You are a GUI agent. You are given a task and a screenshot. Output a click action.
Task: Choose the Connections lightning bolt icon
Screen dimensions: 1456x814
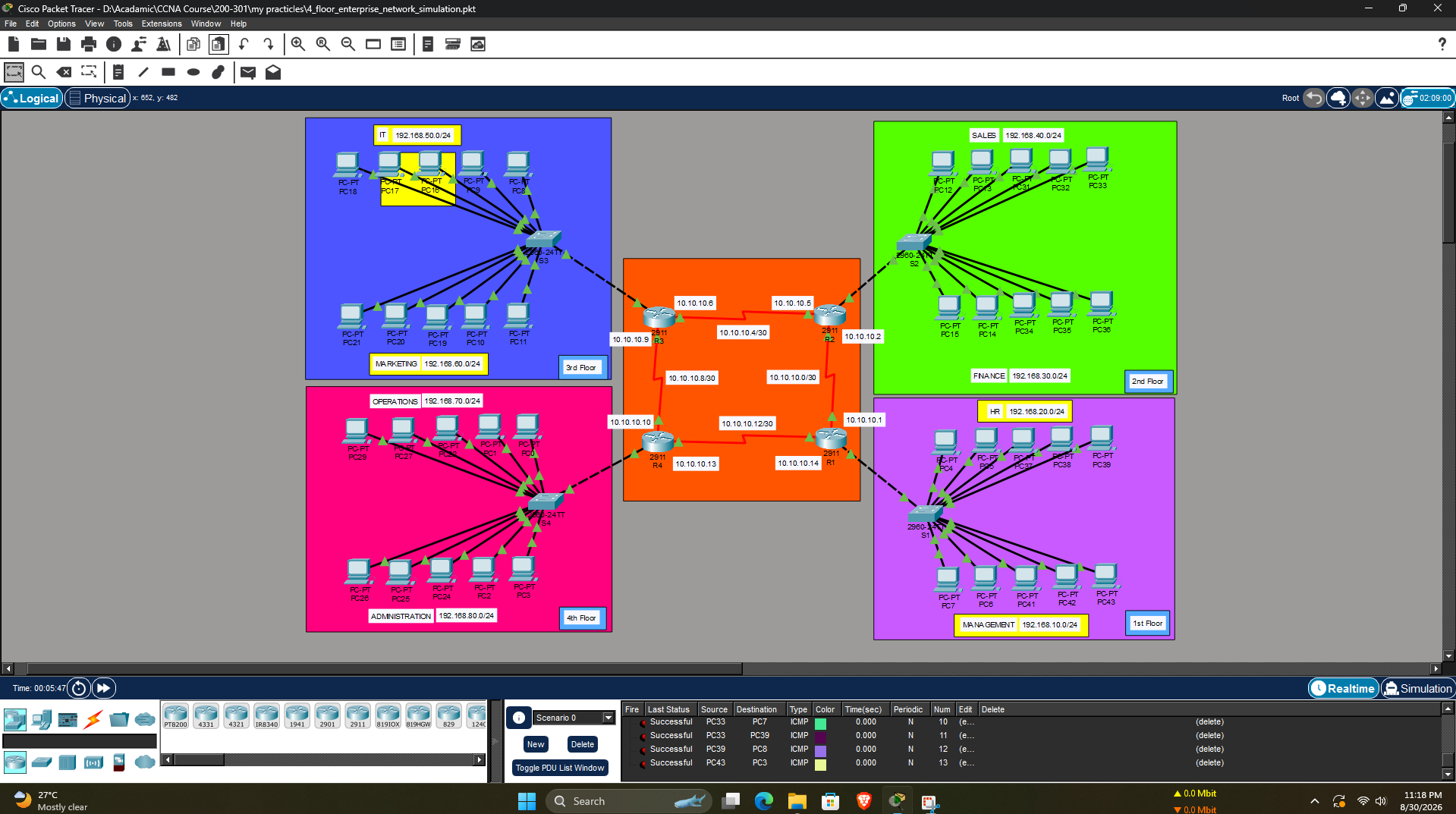tap(93, 718)
